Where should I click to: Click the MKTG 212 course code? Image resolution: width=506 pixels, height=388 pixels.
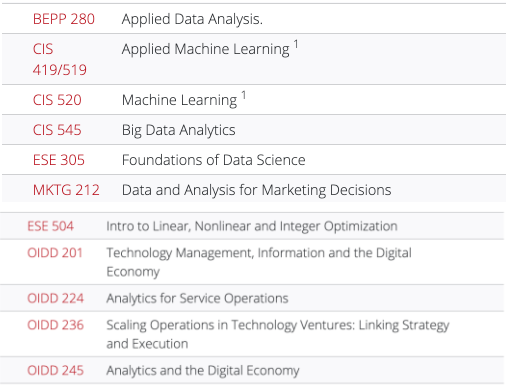pos(66,190)
